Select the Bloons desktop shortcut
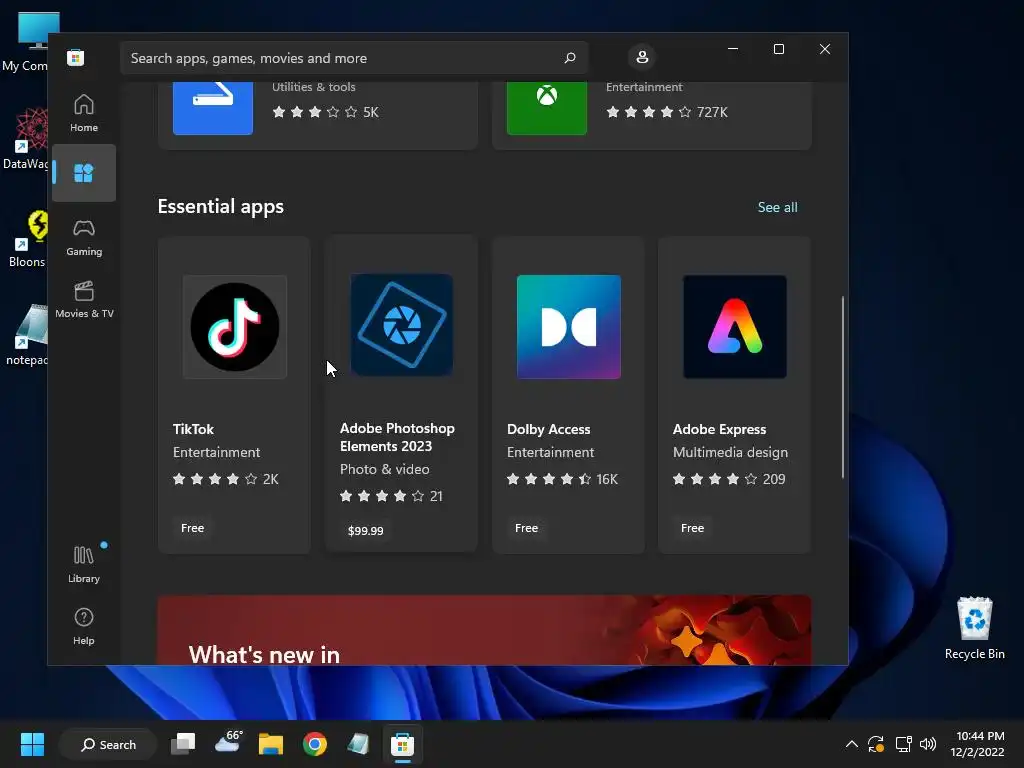The height and width of the screenshot is (768, 1024). click(26, 239)
